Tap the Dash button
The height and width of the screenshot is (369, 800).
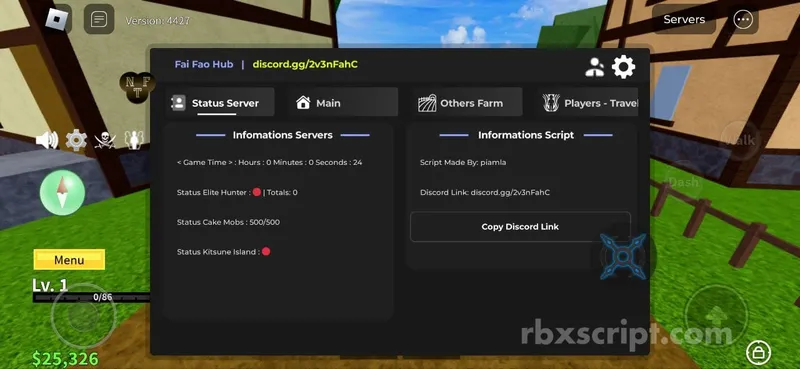tap(684, 182)
